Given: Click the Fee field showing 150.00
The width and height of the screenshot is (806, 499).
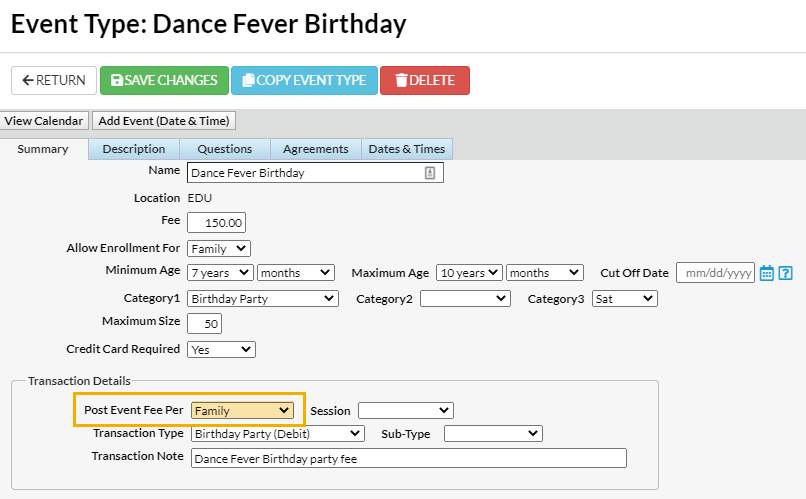Looking at the screenshot, I should [x=216, y=223].
